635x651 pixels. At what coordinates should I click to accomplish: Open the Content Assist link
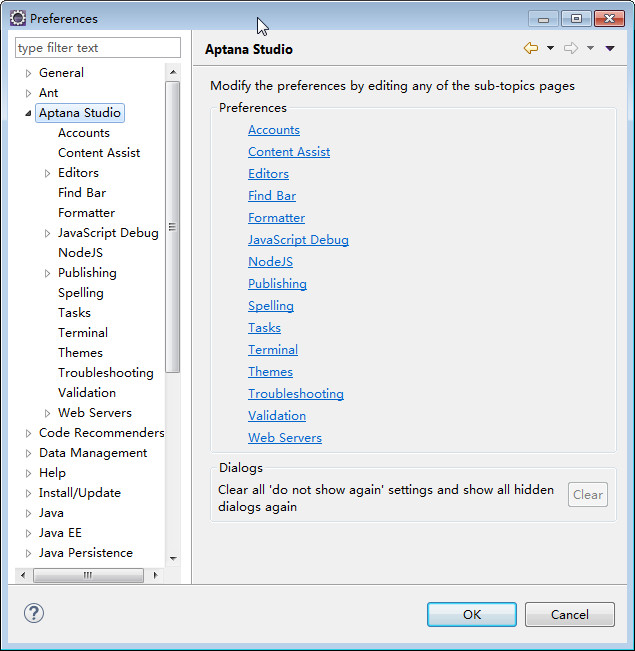289,152
